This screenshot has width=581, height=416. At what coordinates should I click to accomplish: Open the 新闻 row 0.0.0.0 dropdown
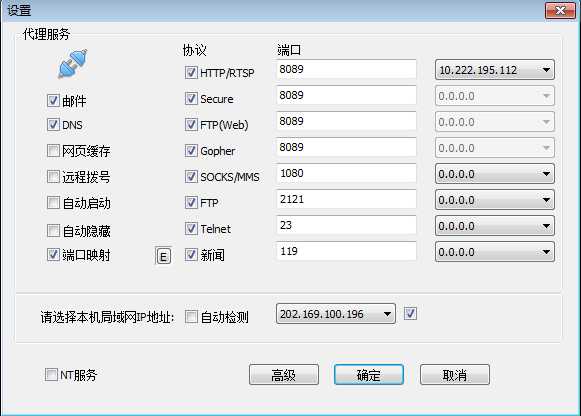[x=495, y=252]
